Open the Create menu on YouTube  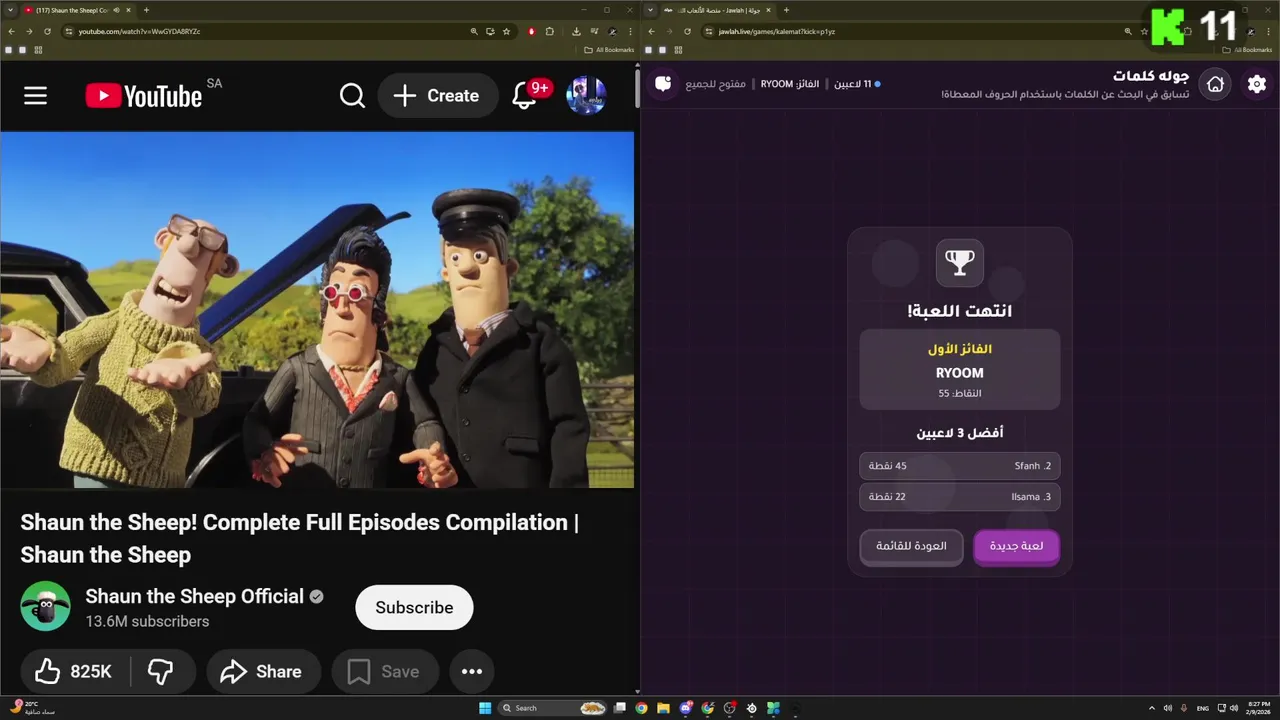click(x=437, y=95)
